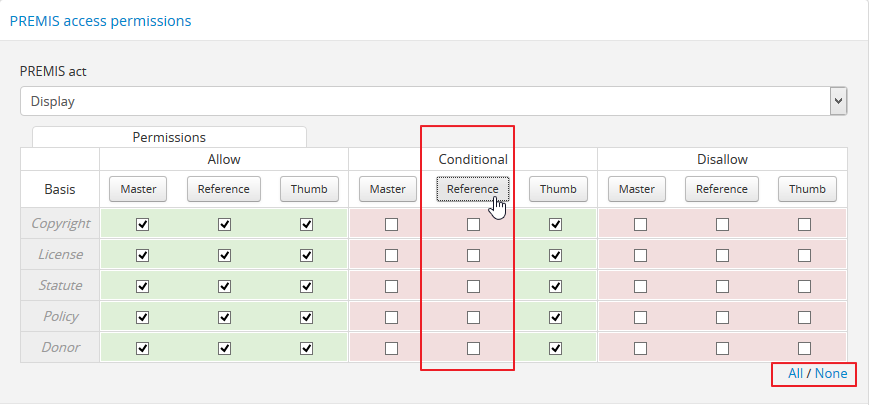869x405 pixels.
Task: Click the Allow Reference button
Action: click(x=224, y=189)
